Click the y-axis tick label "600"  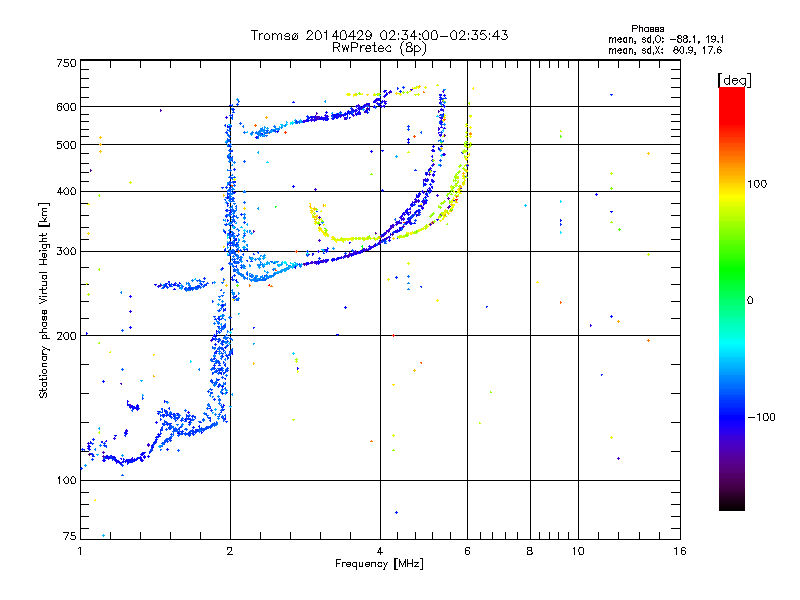(66, 107)
